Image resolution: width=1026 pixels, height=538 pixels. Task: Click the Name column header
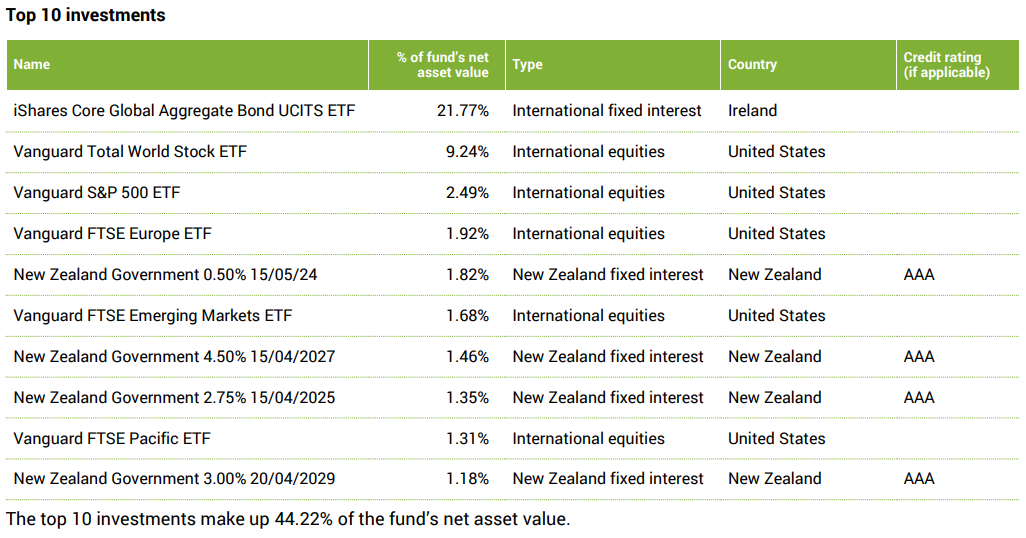[x=32, y=64]
